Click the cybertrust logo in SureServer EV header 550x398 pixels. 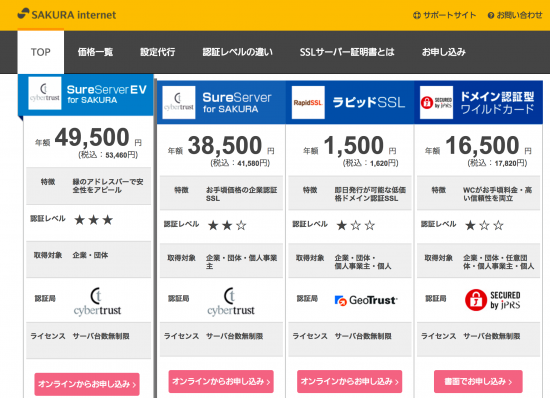pyautogui.click(x=45, y=94)
